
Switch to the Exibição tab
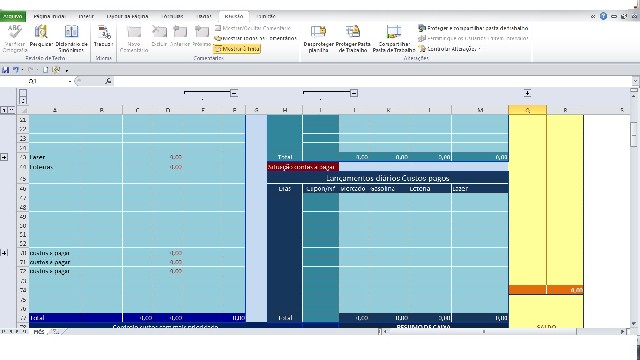coord(266,16)
